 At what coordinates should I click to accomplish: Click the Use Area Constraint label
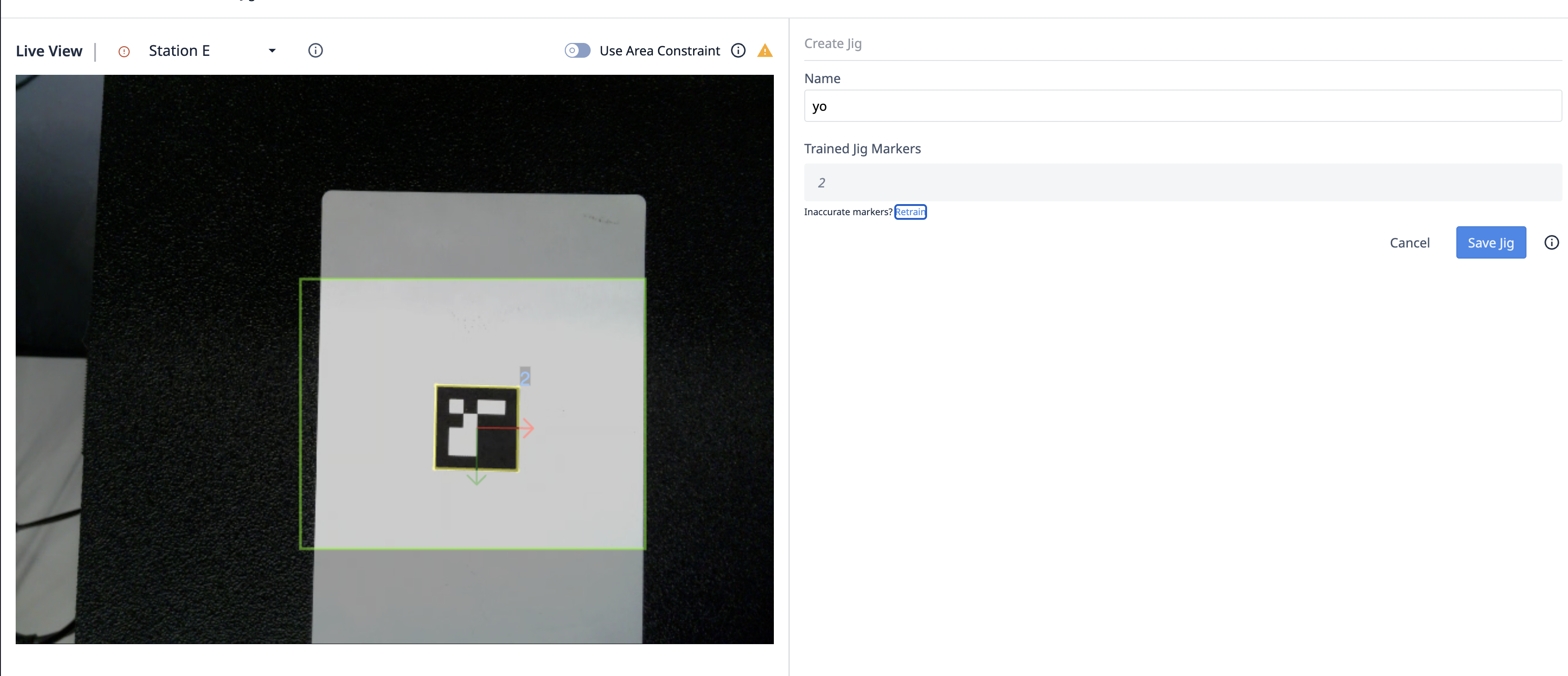coord(659,51)
